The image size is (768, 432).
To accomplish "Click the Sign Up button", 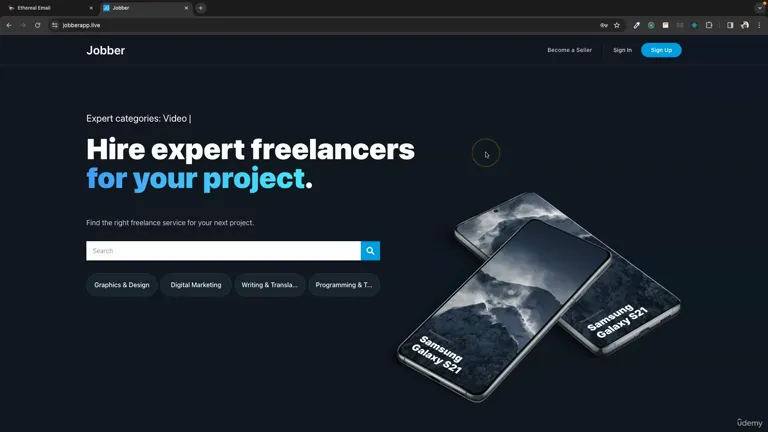I will 661,50.
